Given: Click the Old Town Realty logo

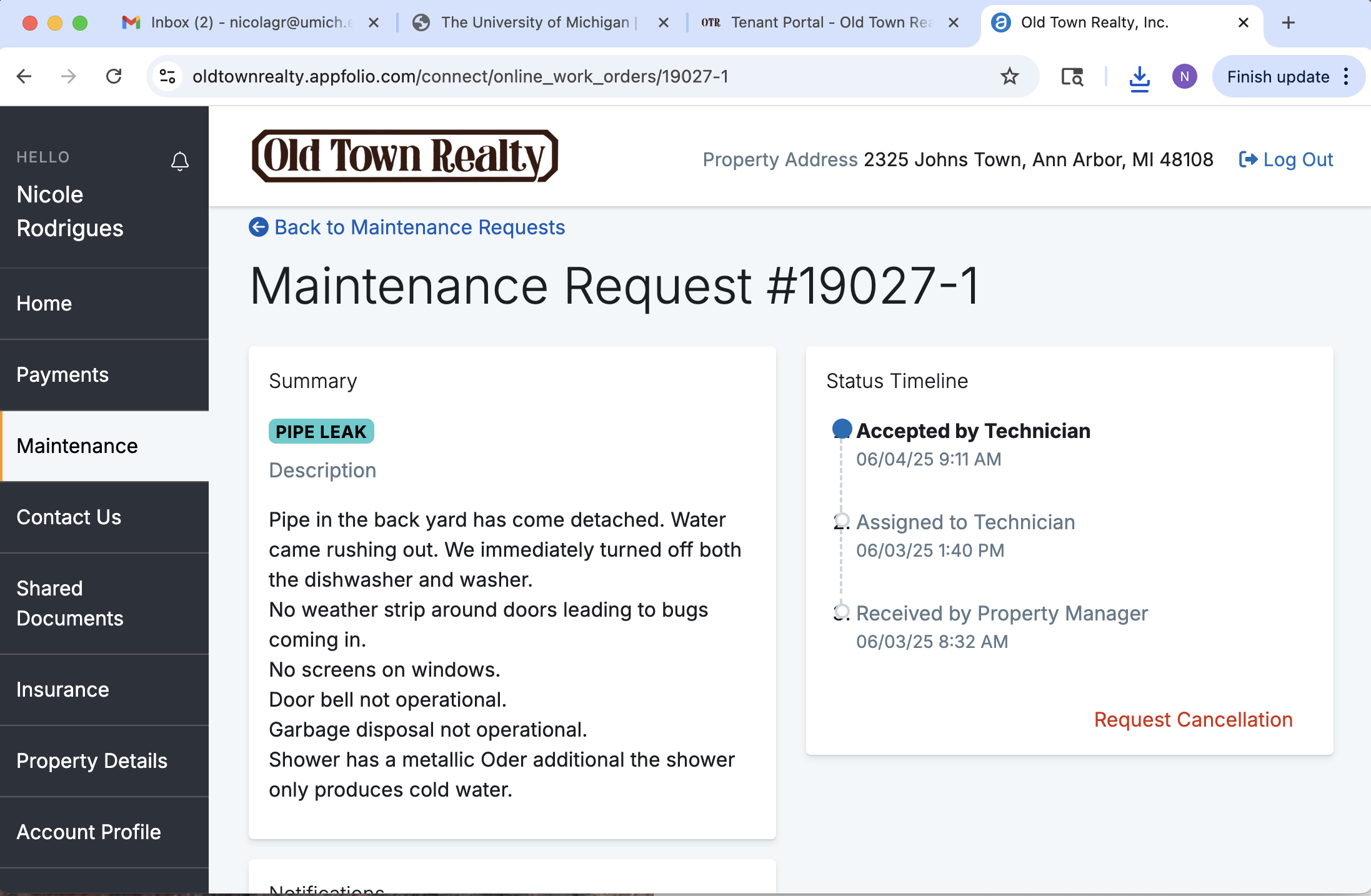Looking at the screenshot, I should tap(404, 156).
